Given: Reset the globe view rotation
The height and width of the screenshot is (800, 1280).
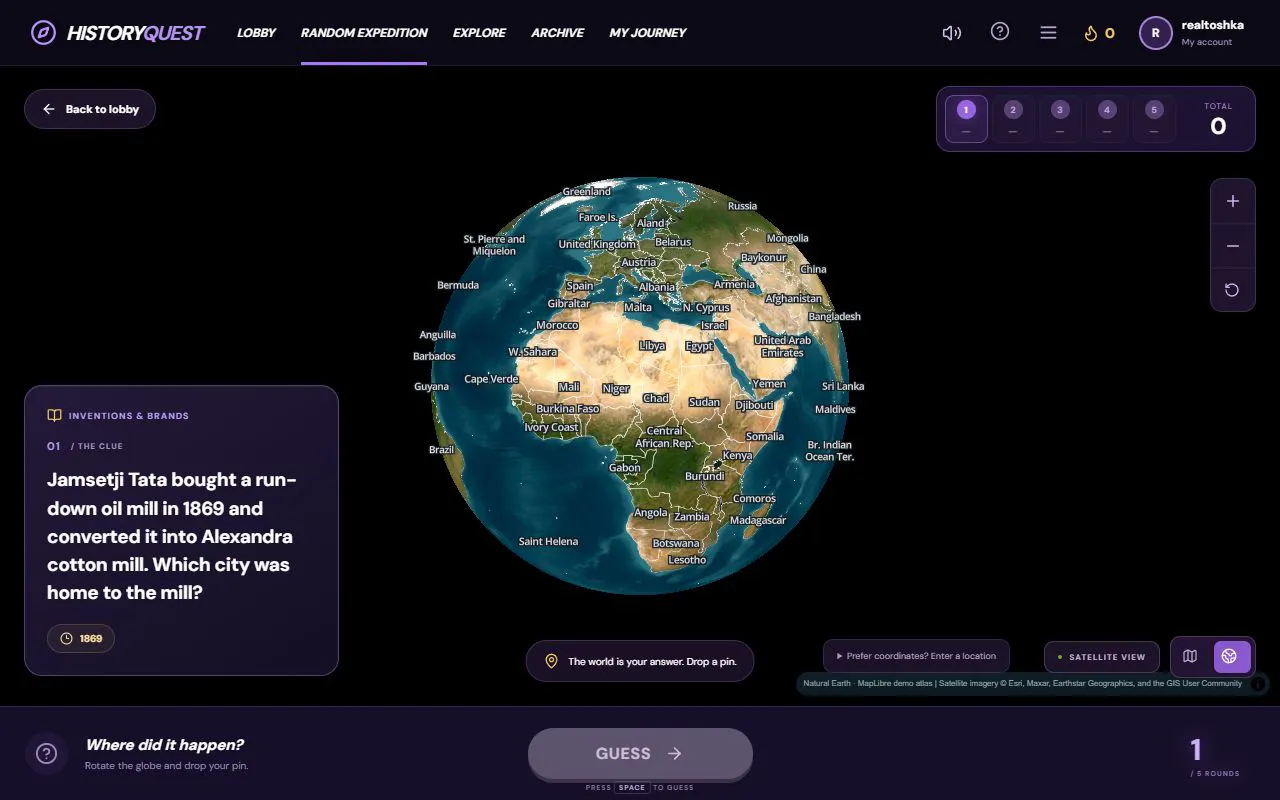Looking at the screenshot, I should (1233, 290).
